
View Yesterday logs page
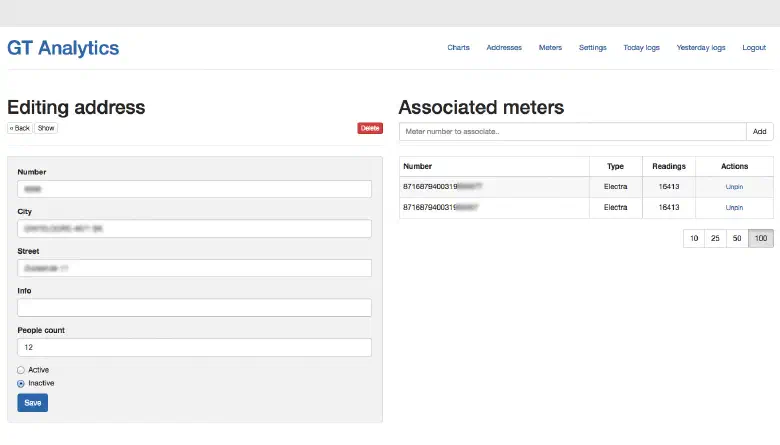tap(701, 48)
